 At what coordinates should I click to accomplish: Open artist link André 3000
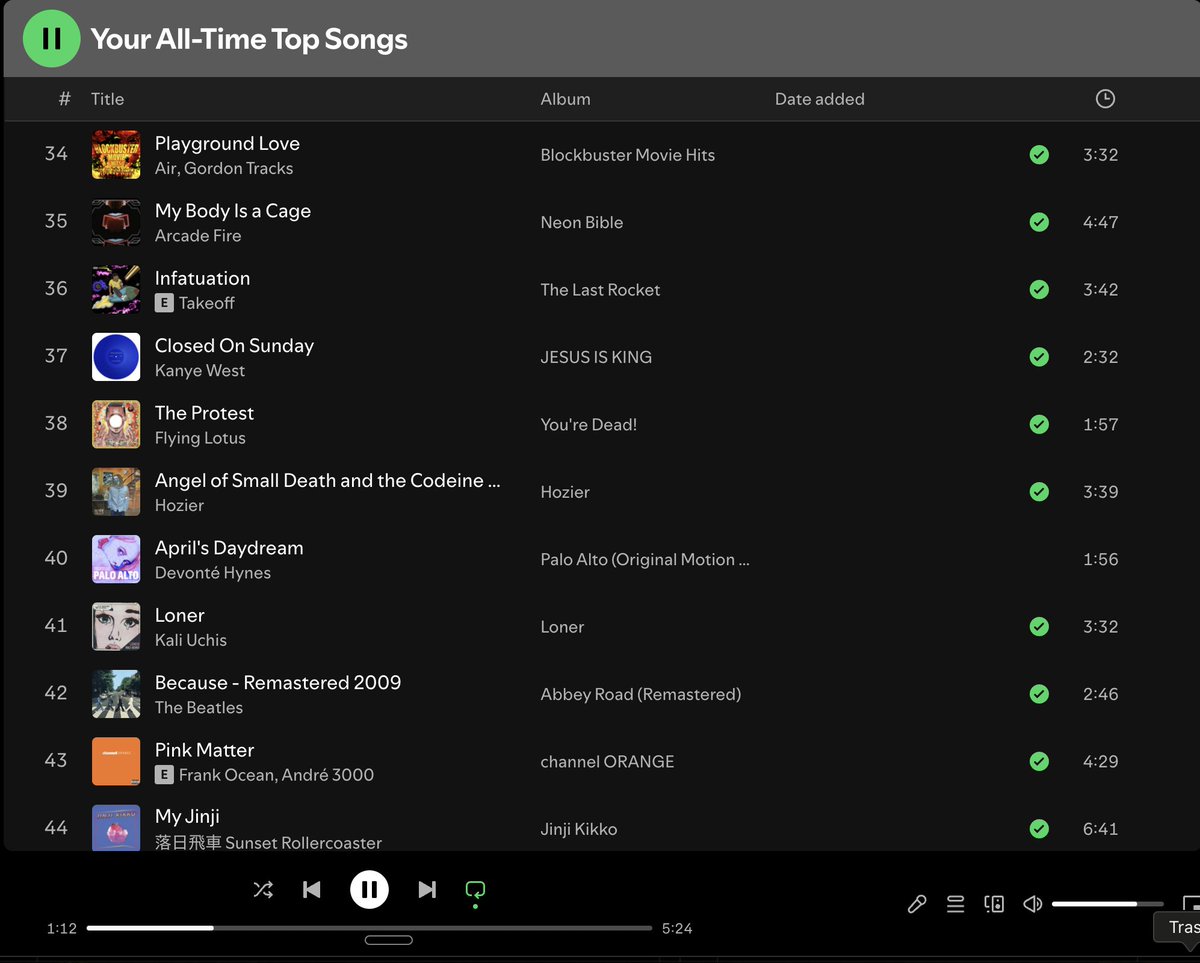pos(327,775)
